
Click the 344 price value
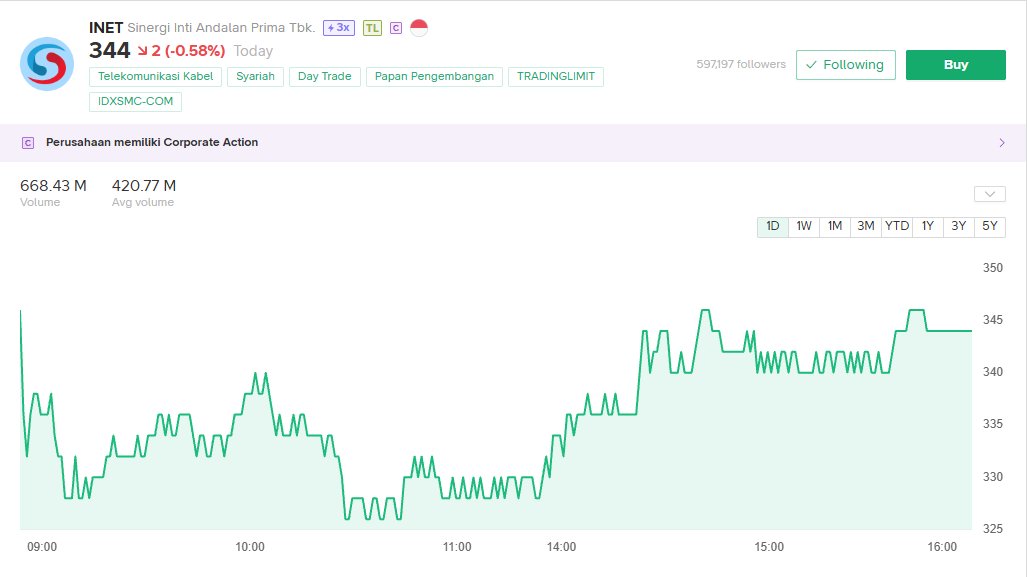pos(109,50)
